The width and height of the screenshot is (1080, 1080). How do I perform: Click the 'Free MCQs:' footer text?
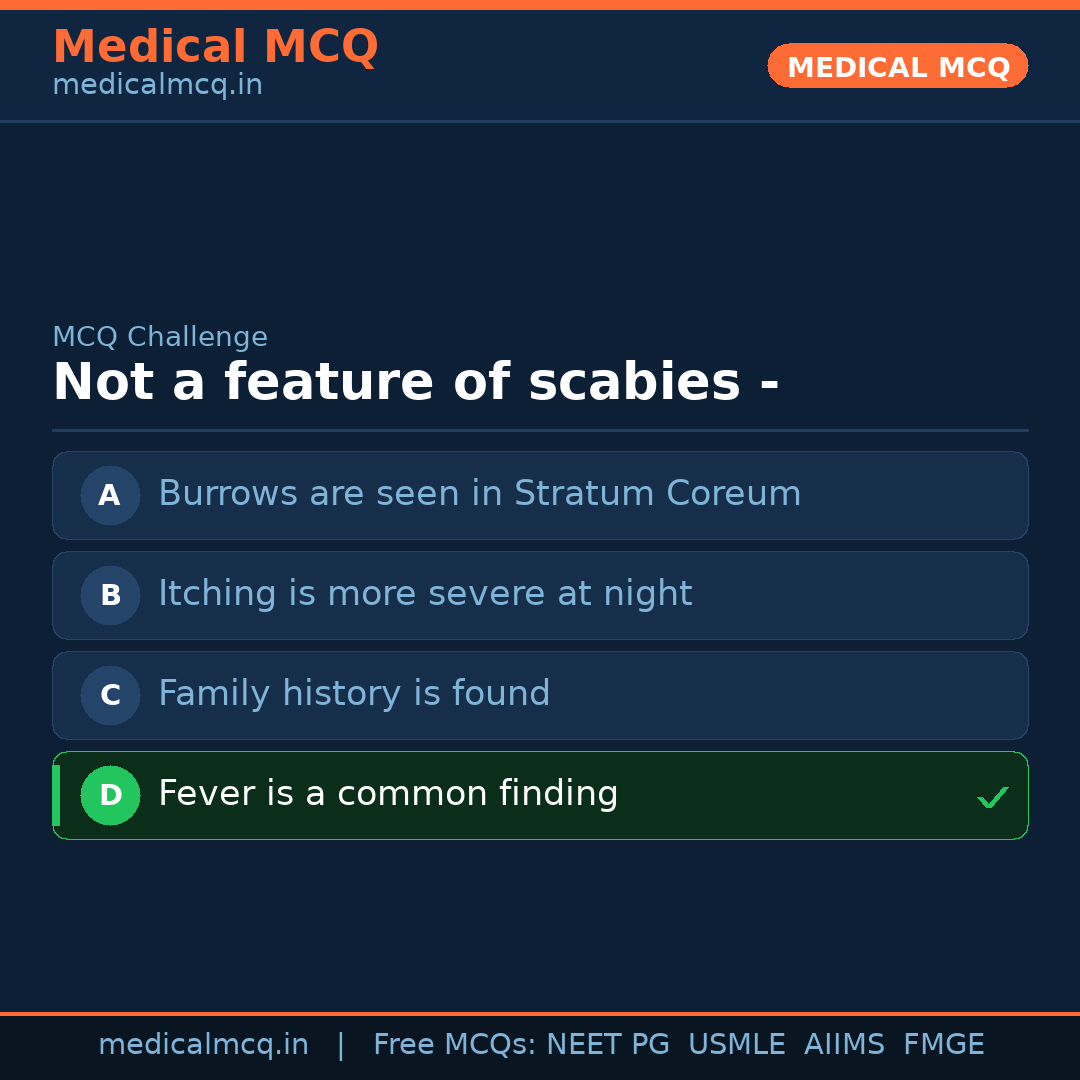pos(455,1045)
